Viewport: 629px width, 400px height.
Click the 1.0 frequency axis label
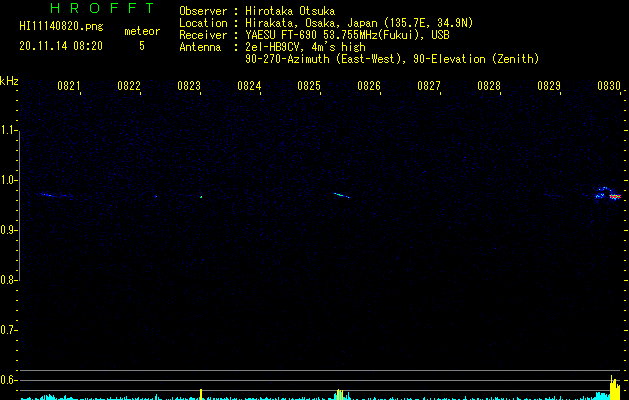pyautogui.click(x=8, y=180)
